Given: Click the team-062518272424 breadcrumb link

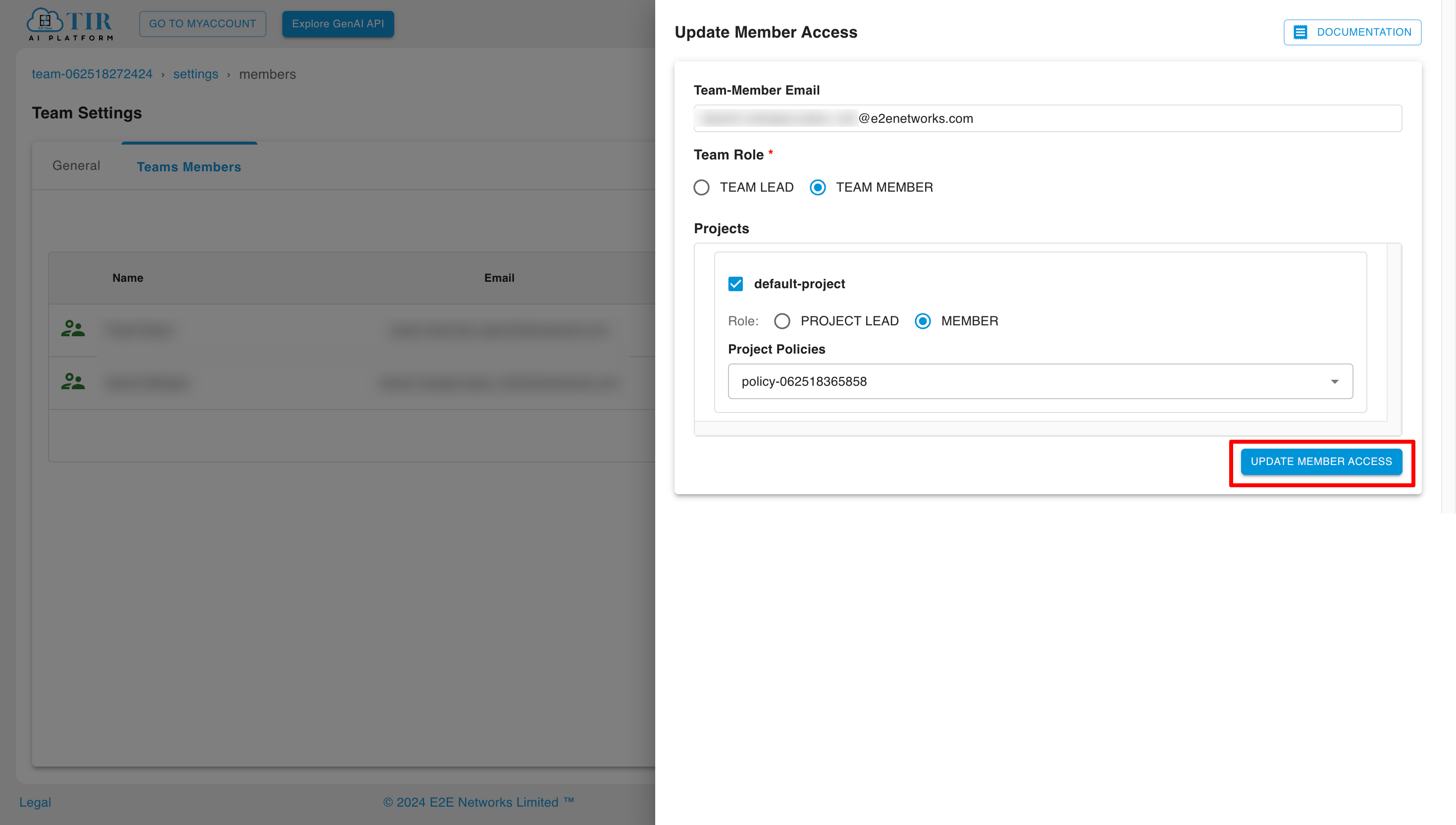Looking at the screenshot, I should pyautogui.click(x=92, y=74).
